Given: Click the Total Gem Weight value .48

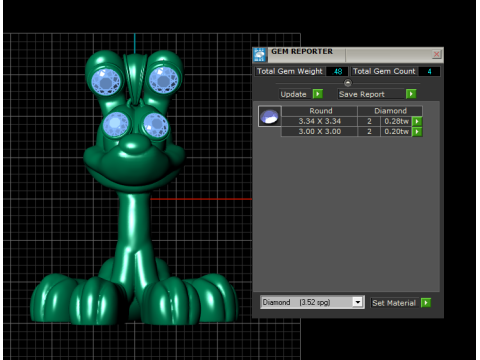Looking at the screenshot, I should pos(337,71).
